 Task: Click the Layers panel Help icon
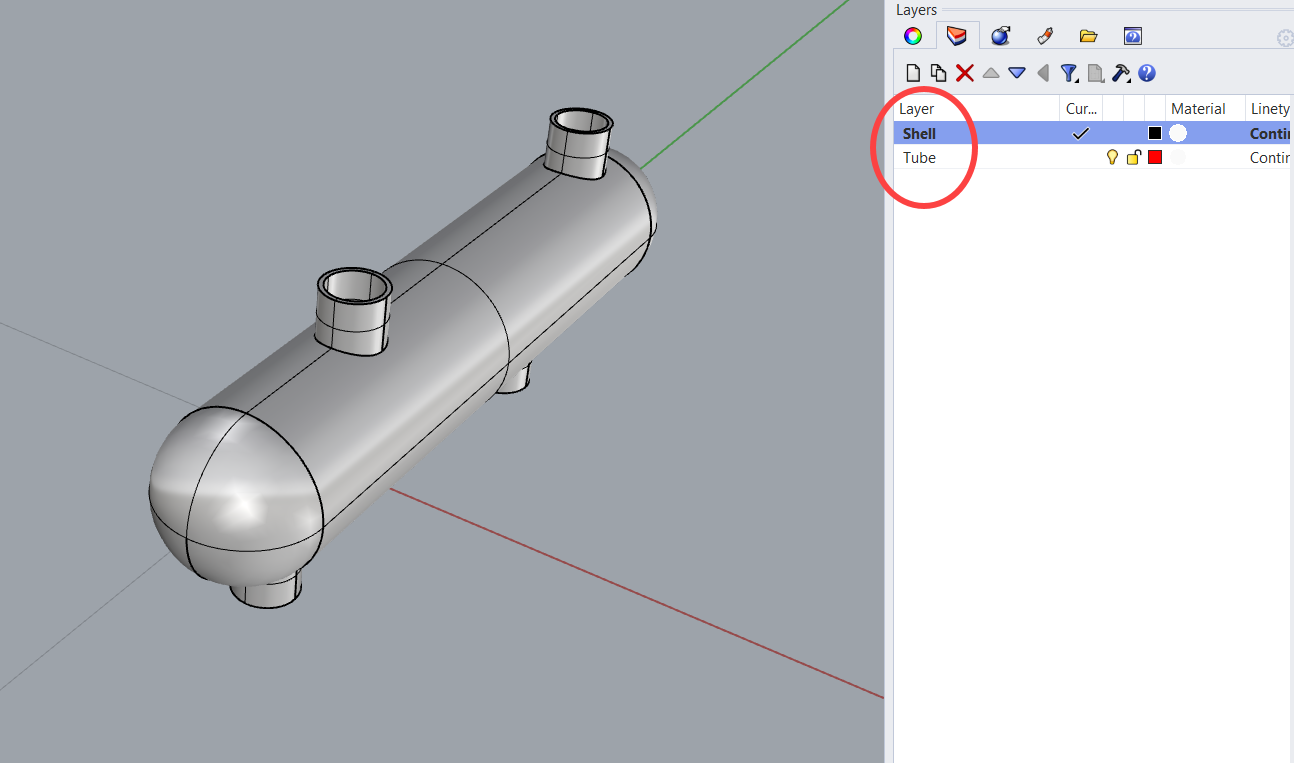click(1147, 72)
